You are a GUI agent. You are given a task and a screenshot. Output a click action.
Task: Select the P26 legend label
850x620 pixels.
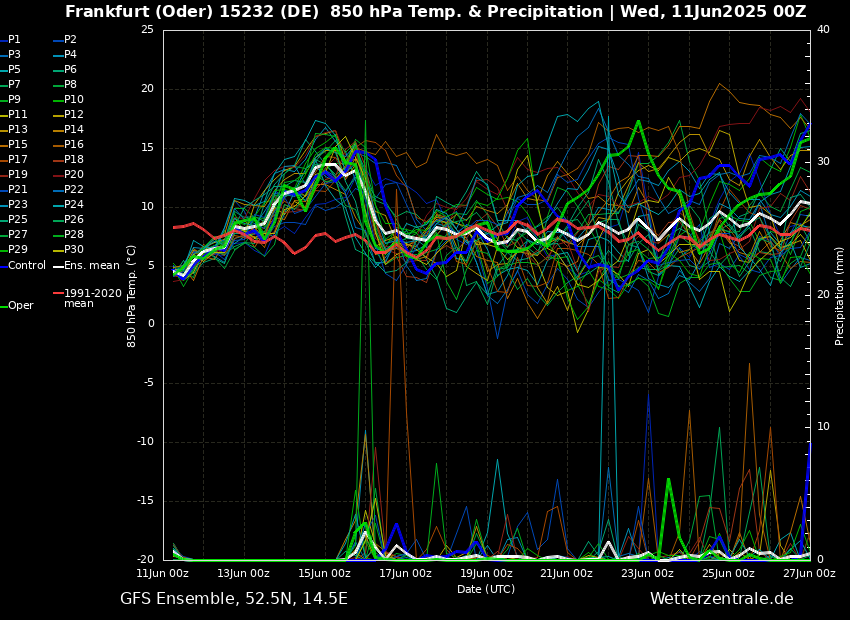tap(68, 219)
